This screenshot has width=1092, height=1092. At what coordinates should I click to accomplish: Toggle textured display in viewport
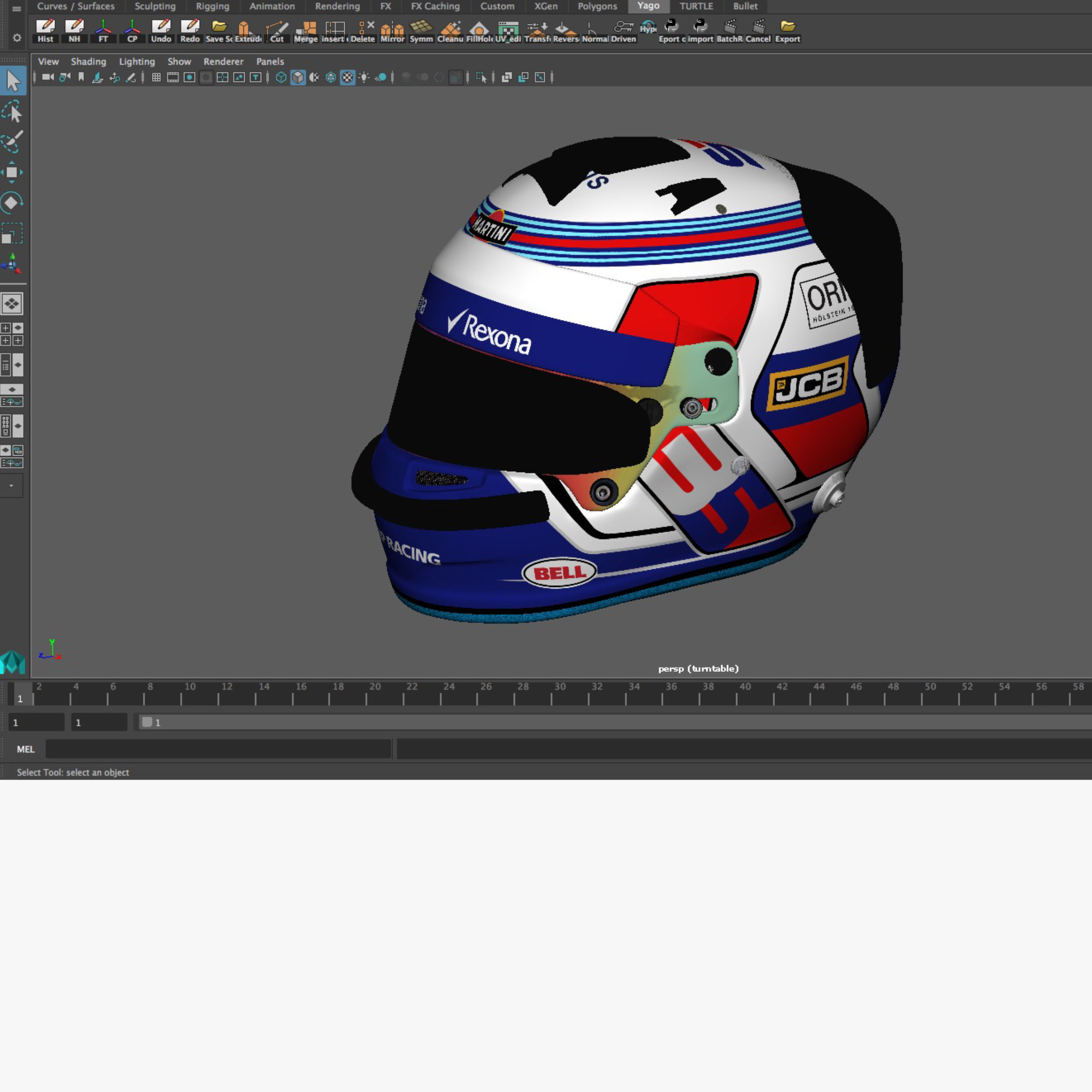click(348, 77)
